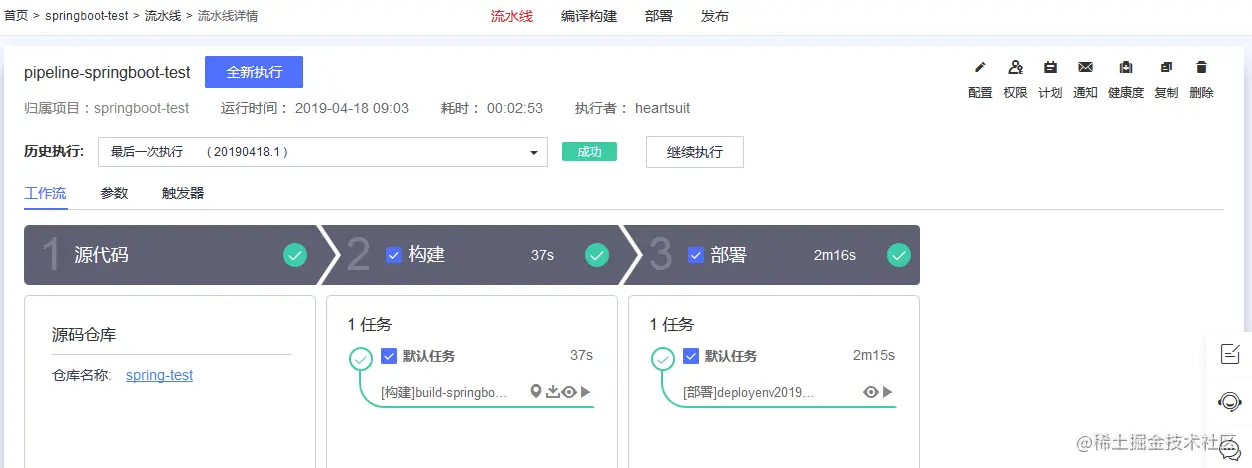Click the pipeline-springboot-test title
The height and width of the screenshot is (468, 1252).
tap(107, 72)
